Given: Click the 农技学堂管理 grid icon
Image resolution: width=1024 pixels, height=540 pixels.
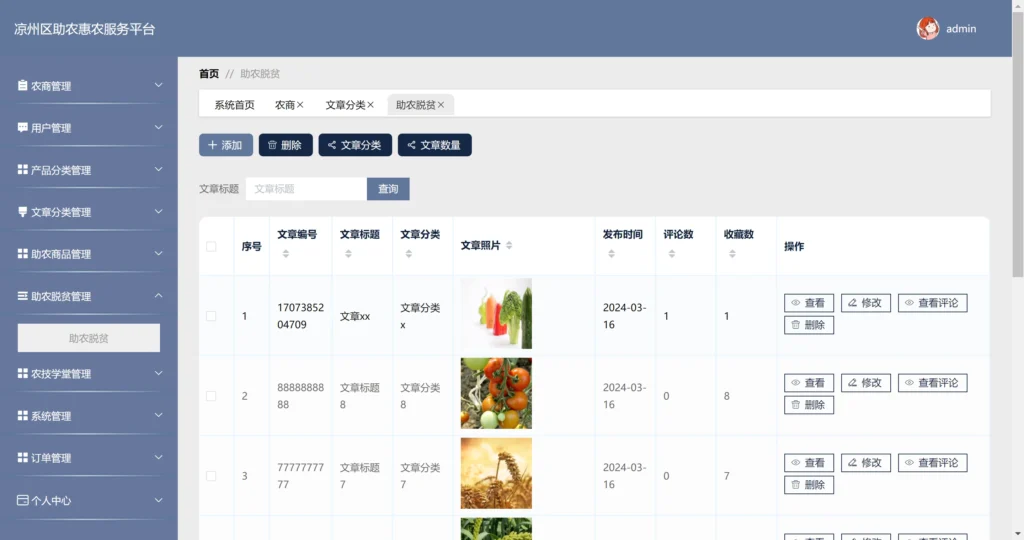Looking at the screenshot, I should [x=22, y=373].
